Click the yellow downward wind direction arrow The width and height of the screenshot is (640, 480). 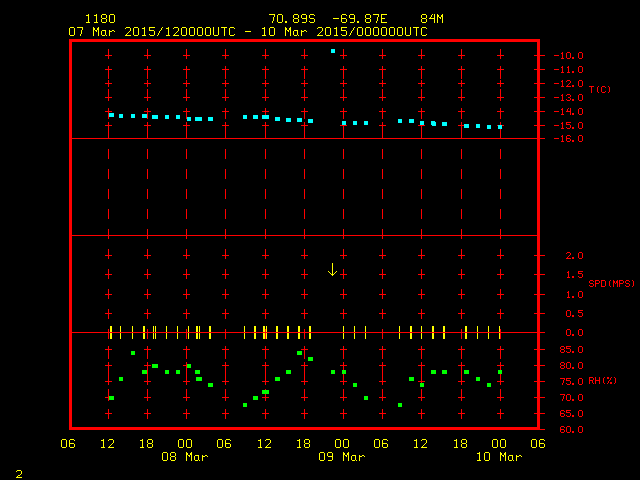[x=332, y=269]
